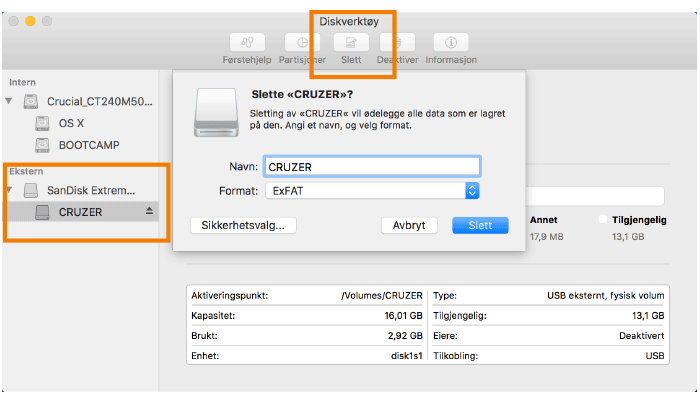Viewport: 700px width, 404px height.
Task: Open Sikkerhetsvalg security options
Action: (242, 225)
